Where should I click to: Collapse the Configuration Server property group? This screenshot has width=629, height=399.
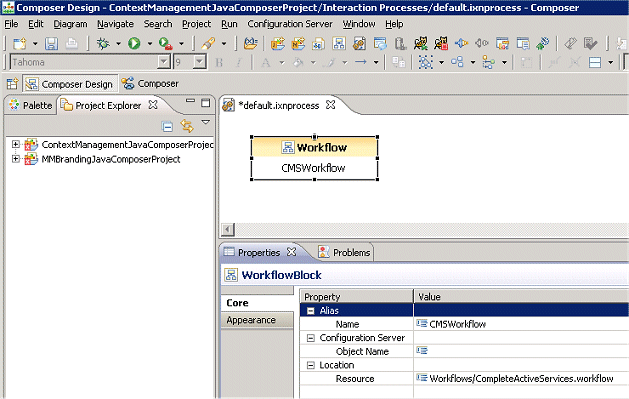[310, 338]
